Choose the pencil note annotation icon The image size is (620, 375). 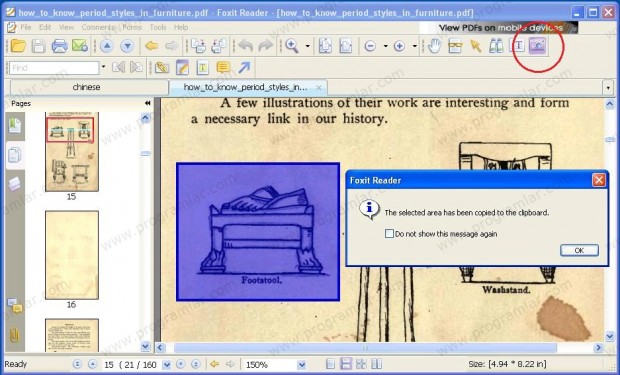182,68
